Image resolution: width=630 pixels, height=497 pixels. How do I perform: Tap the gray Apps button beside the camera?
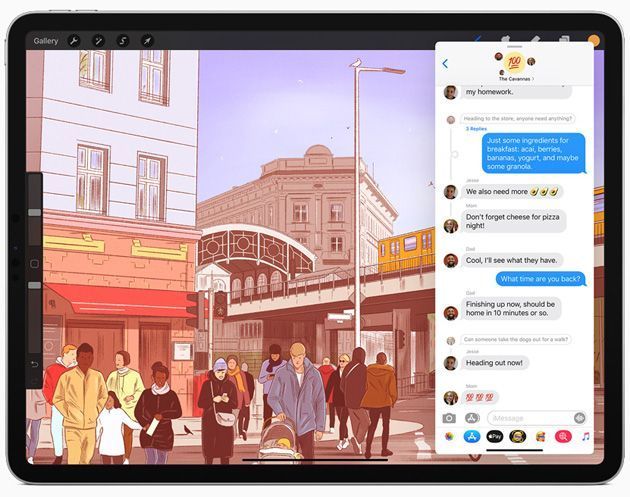(x=471, y=418)
